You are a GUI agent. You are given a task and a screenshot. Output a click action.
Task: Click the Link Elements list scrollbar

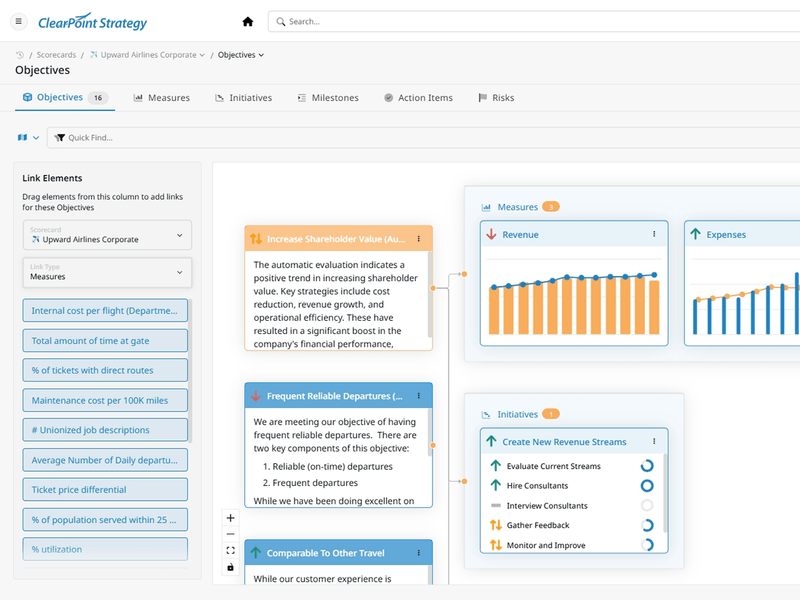190,370
